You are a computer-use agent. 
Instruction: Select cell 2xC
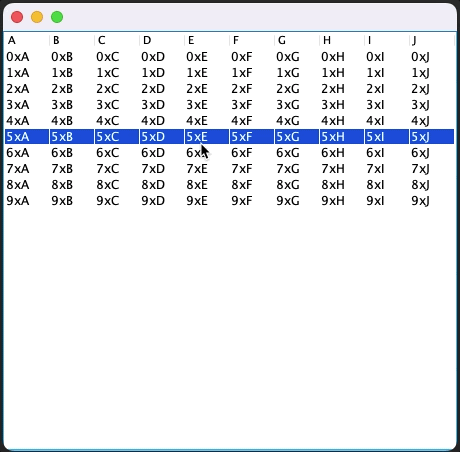click(x=117, y=89)
